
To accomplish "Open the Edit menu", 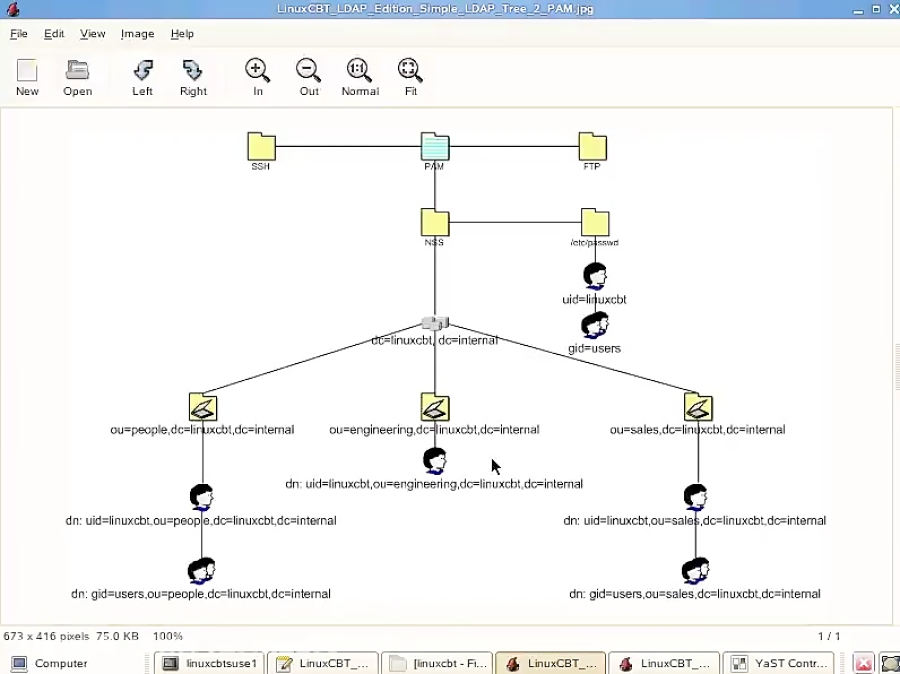I will pos(54,33).
